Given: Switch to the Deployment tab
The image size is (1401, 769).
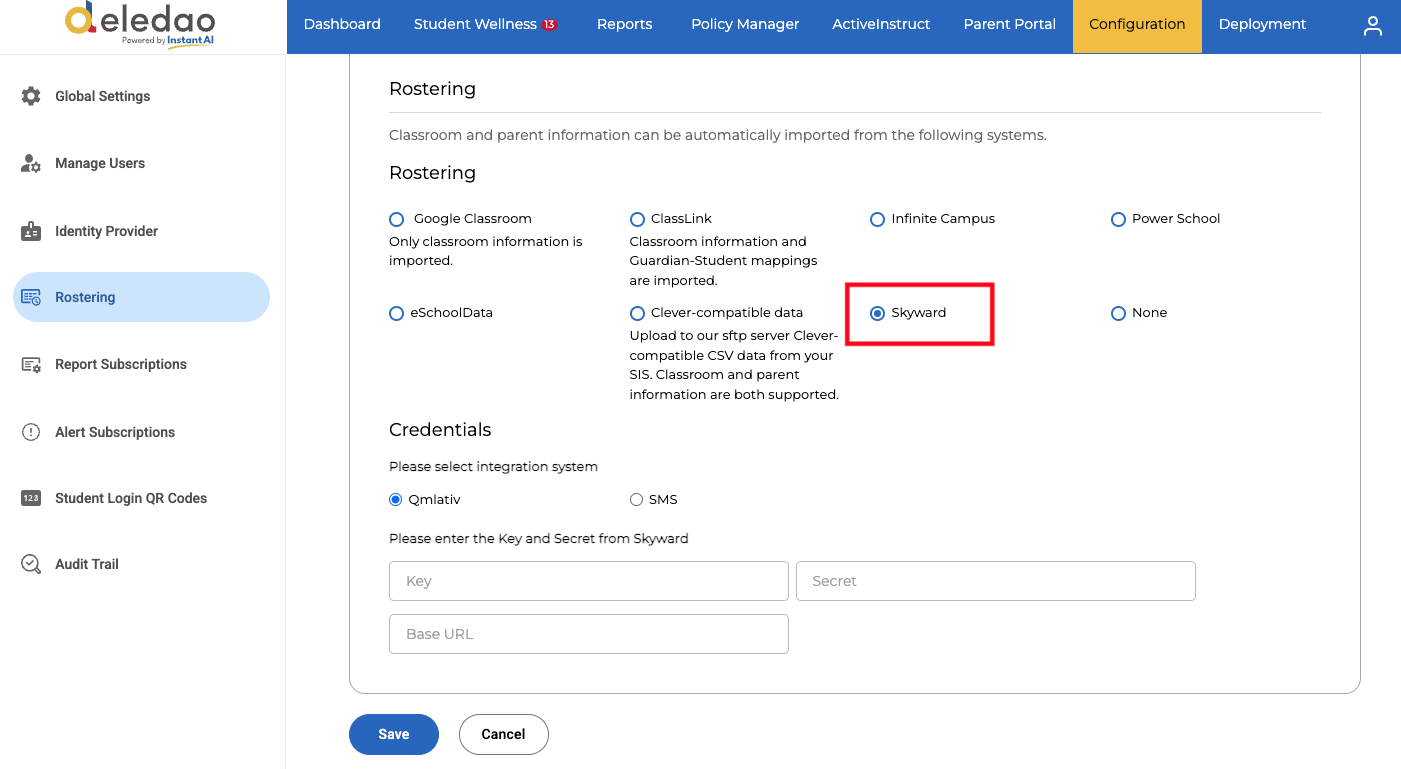Looking at the screenshot, I should click(1262, 24).
